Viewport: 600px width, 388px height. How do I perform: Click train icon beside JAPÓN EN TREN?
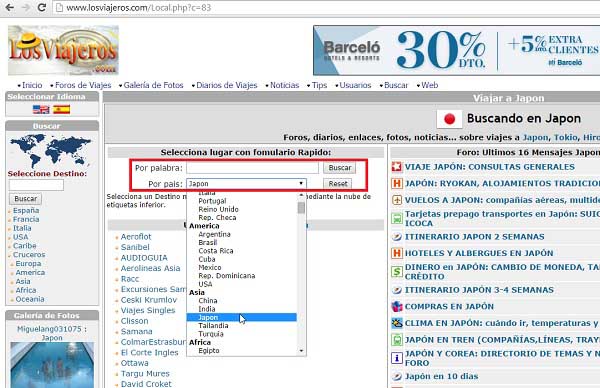pos(397,340)
